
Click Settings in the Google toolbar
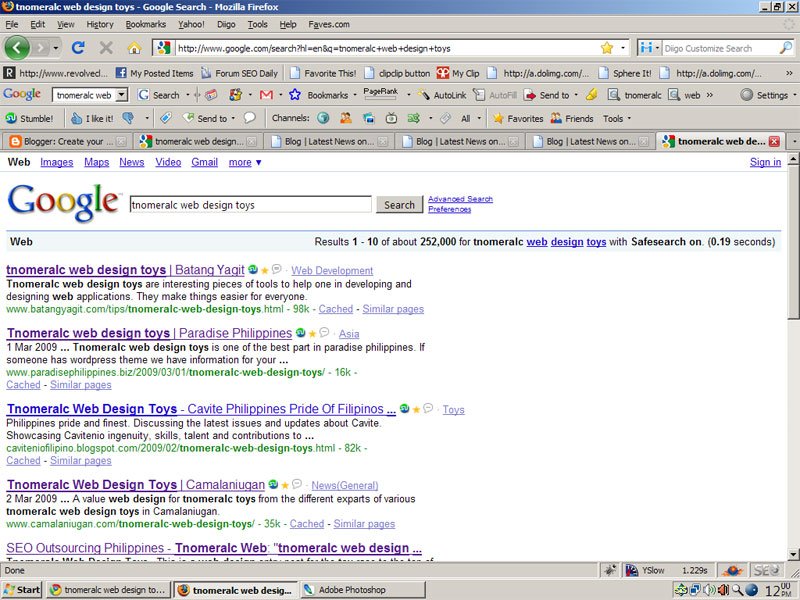[764, 95]
